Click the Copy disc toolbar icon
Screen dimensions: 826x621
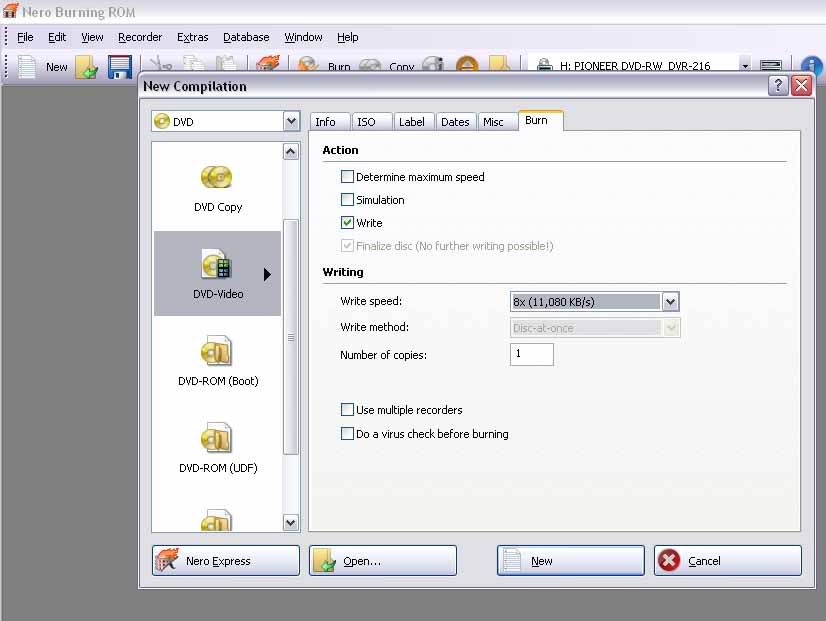tap(370, 65)
